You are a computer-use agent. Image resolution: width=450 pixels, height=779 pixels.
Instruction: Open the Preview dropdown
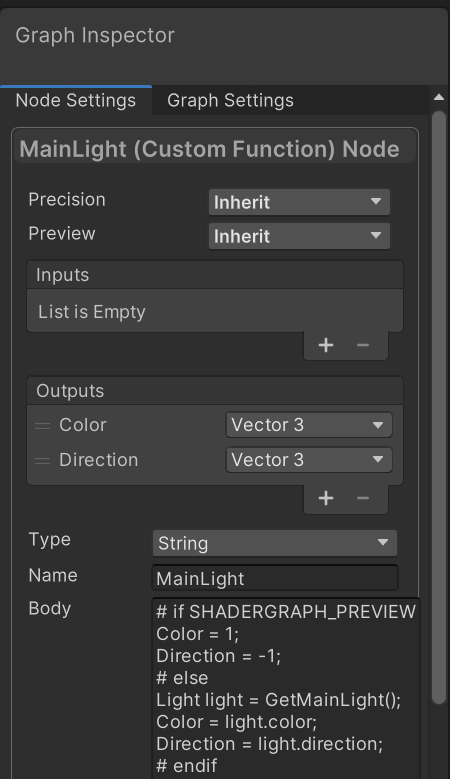coord(299,236)
